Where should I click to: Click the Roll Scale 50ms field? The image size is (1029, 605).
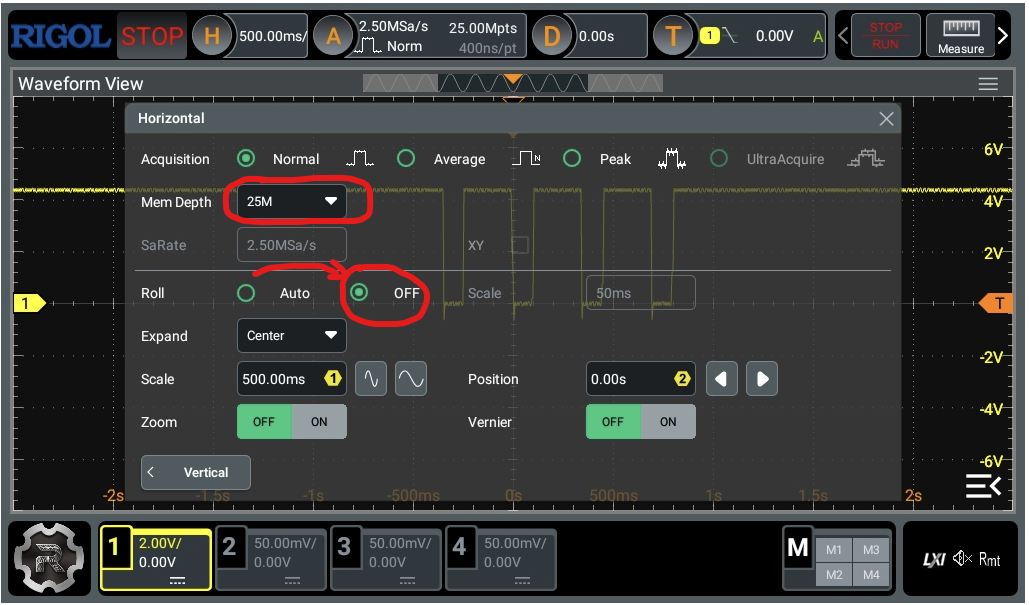click(x=640, y=293)
